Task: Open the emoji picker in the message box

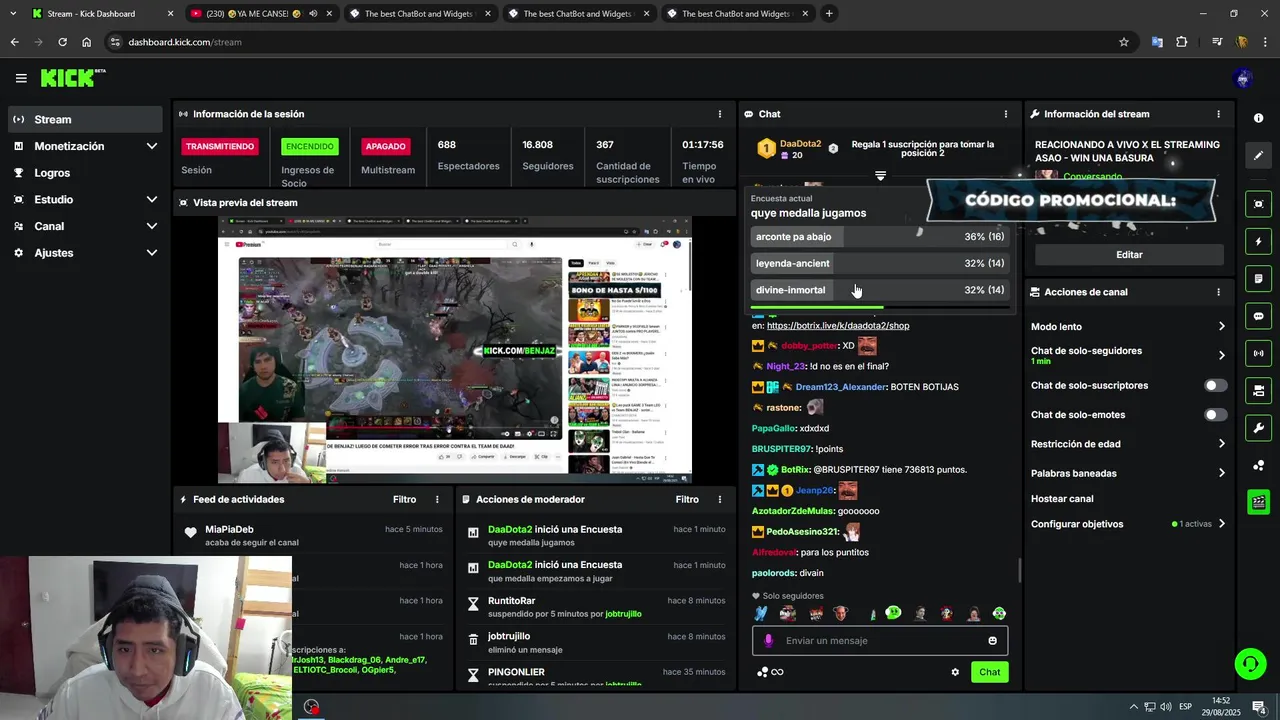Action: pos(992,641)
